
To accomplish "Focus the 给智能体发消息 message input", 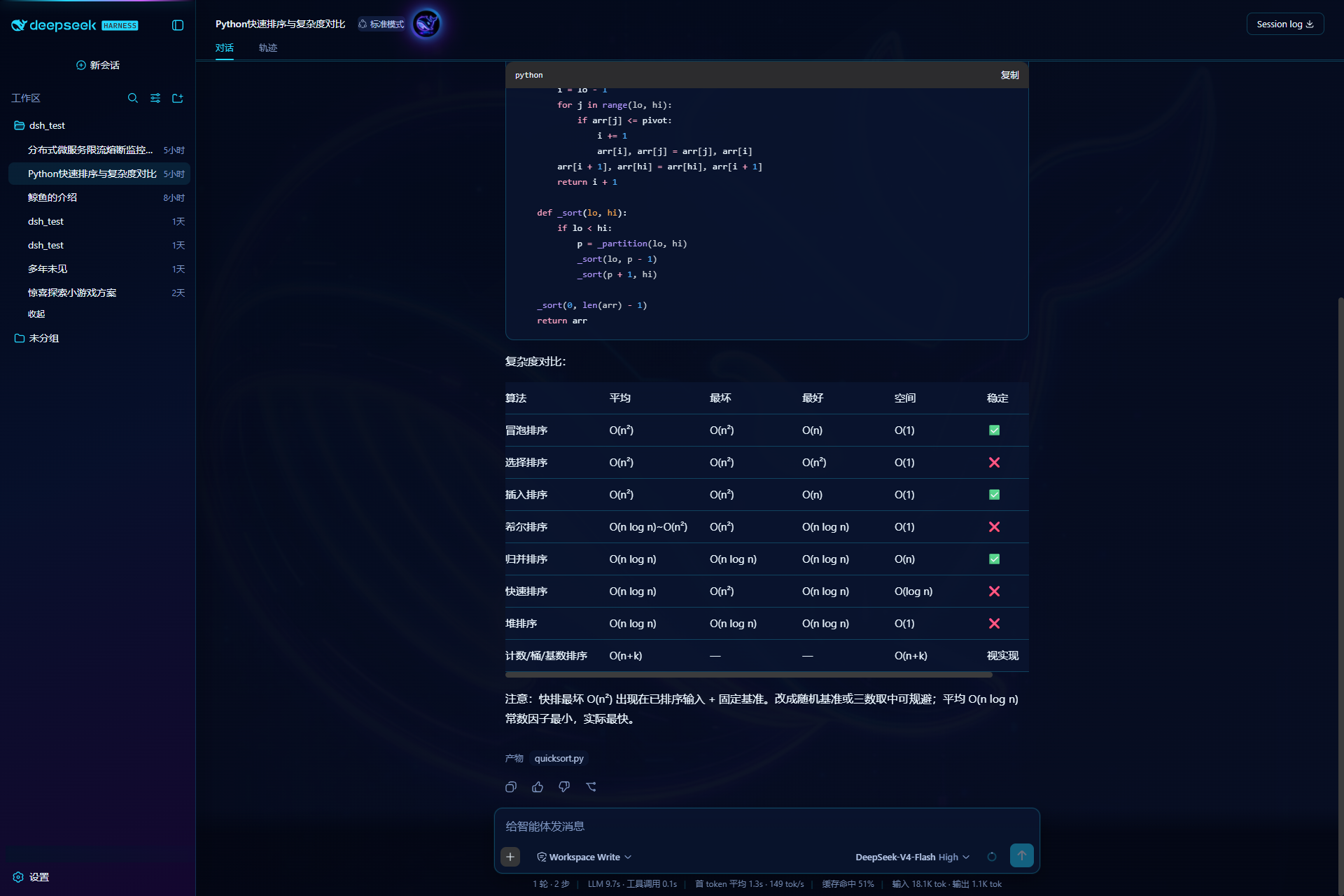I will tap(766, 826).
